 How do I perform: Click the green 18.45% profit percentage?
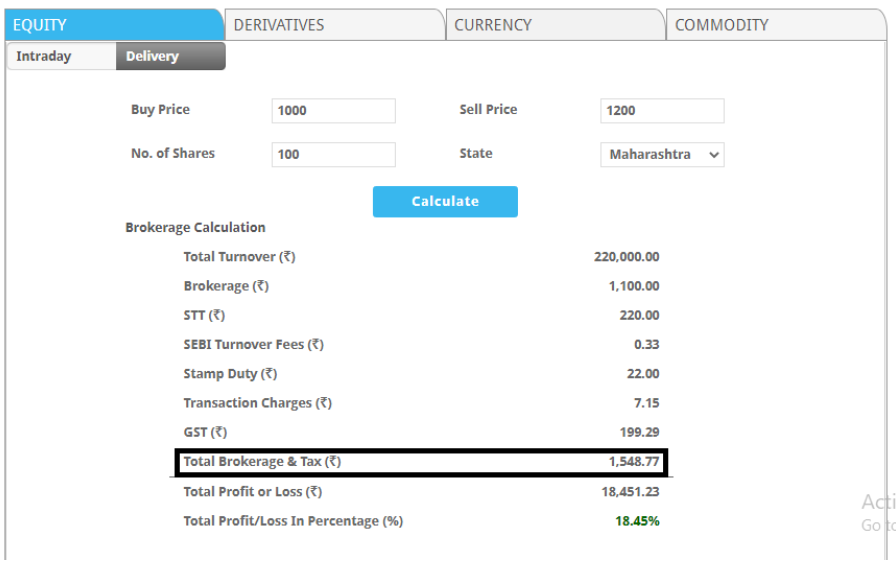[637, 521]
